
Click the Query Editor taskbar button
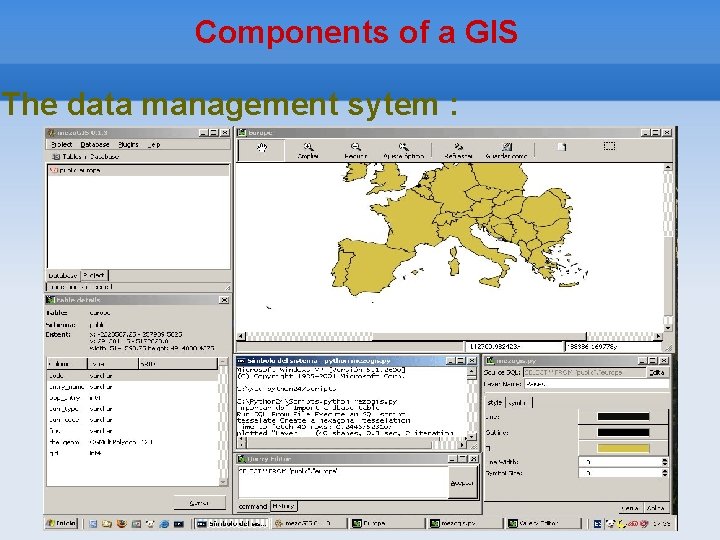(x=543, y=523)
